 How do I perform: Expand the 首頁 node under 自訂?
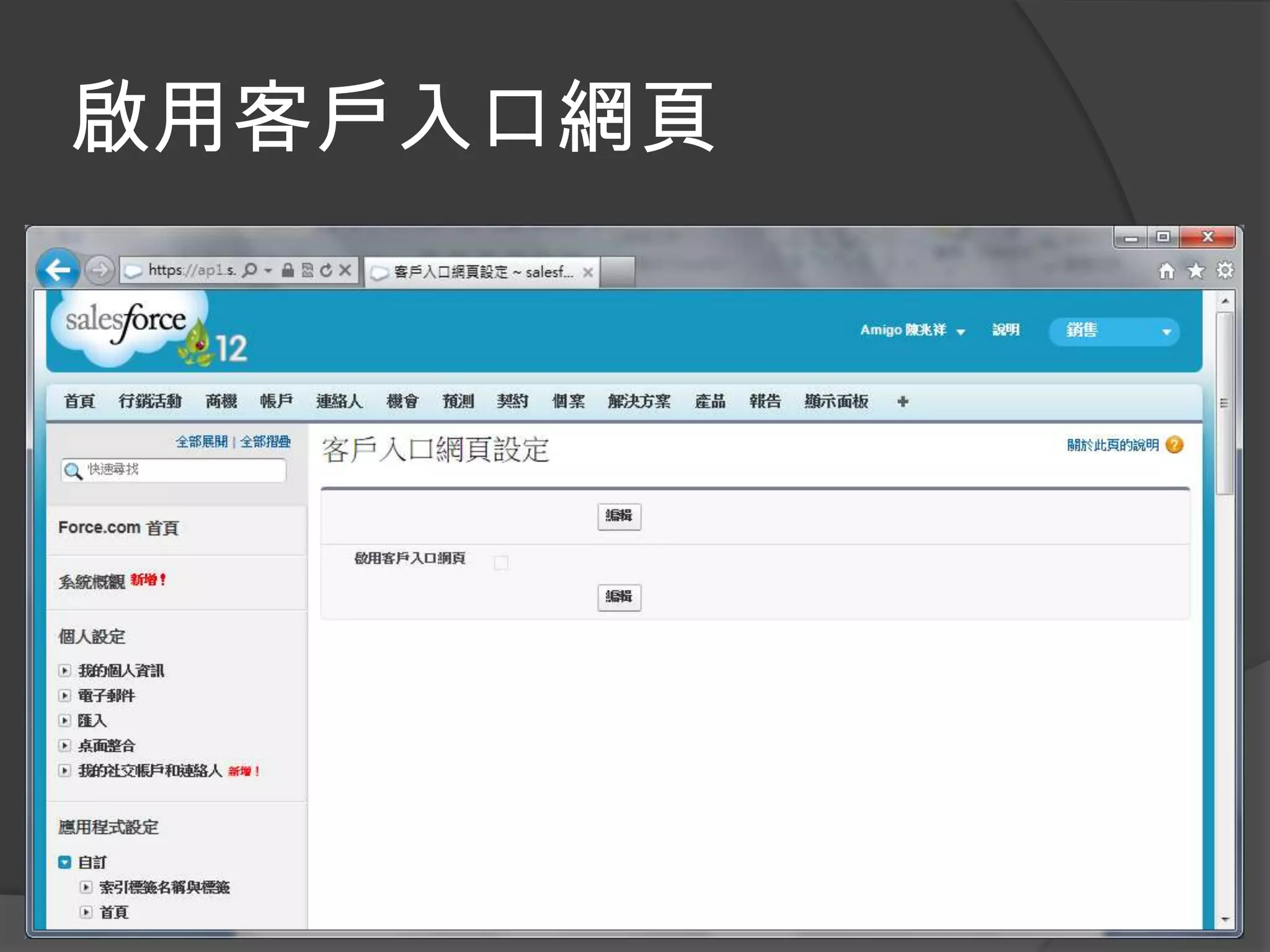coord(86,912)
